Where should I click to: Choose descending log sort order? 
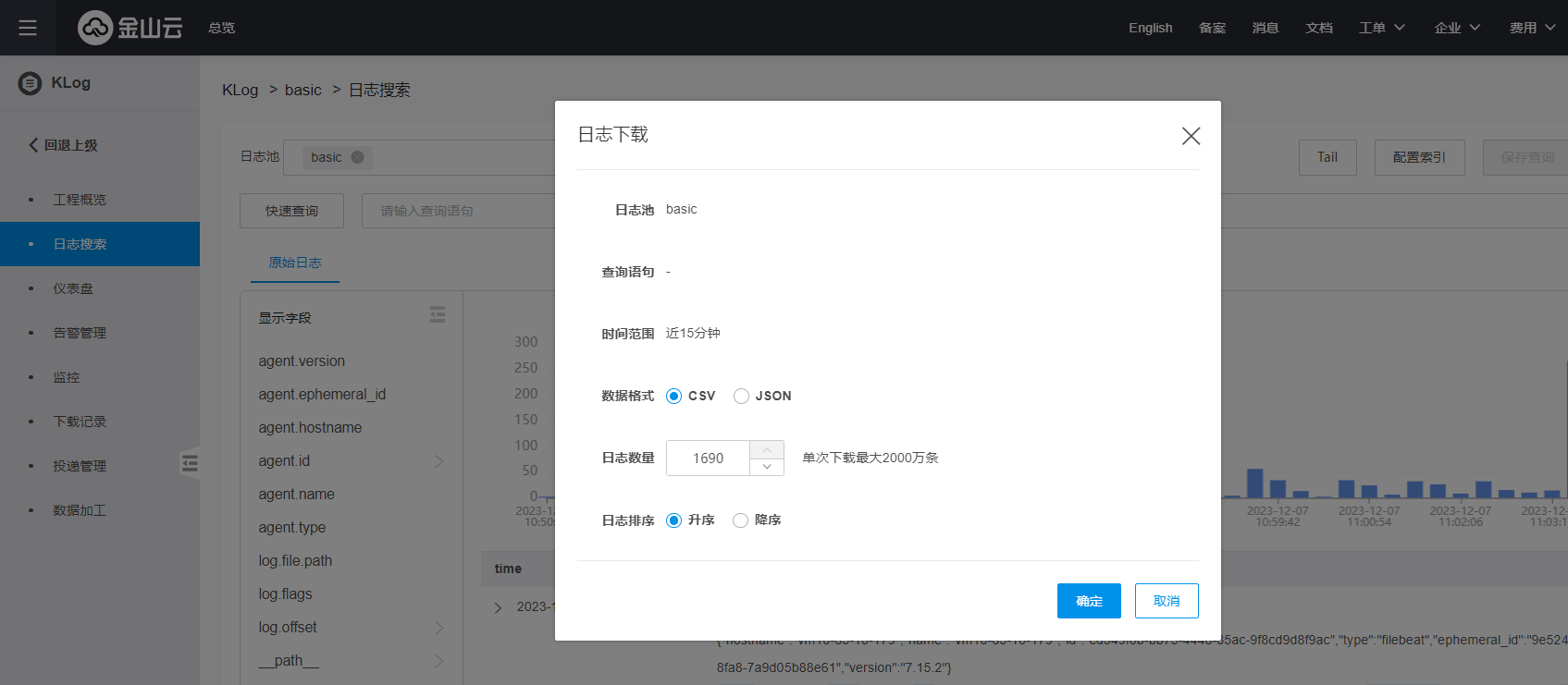[x=740, y=520]
